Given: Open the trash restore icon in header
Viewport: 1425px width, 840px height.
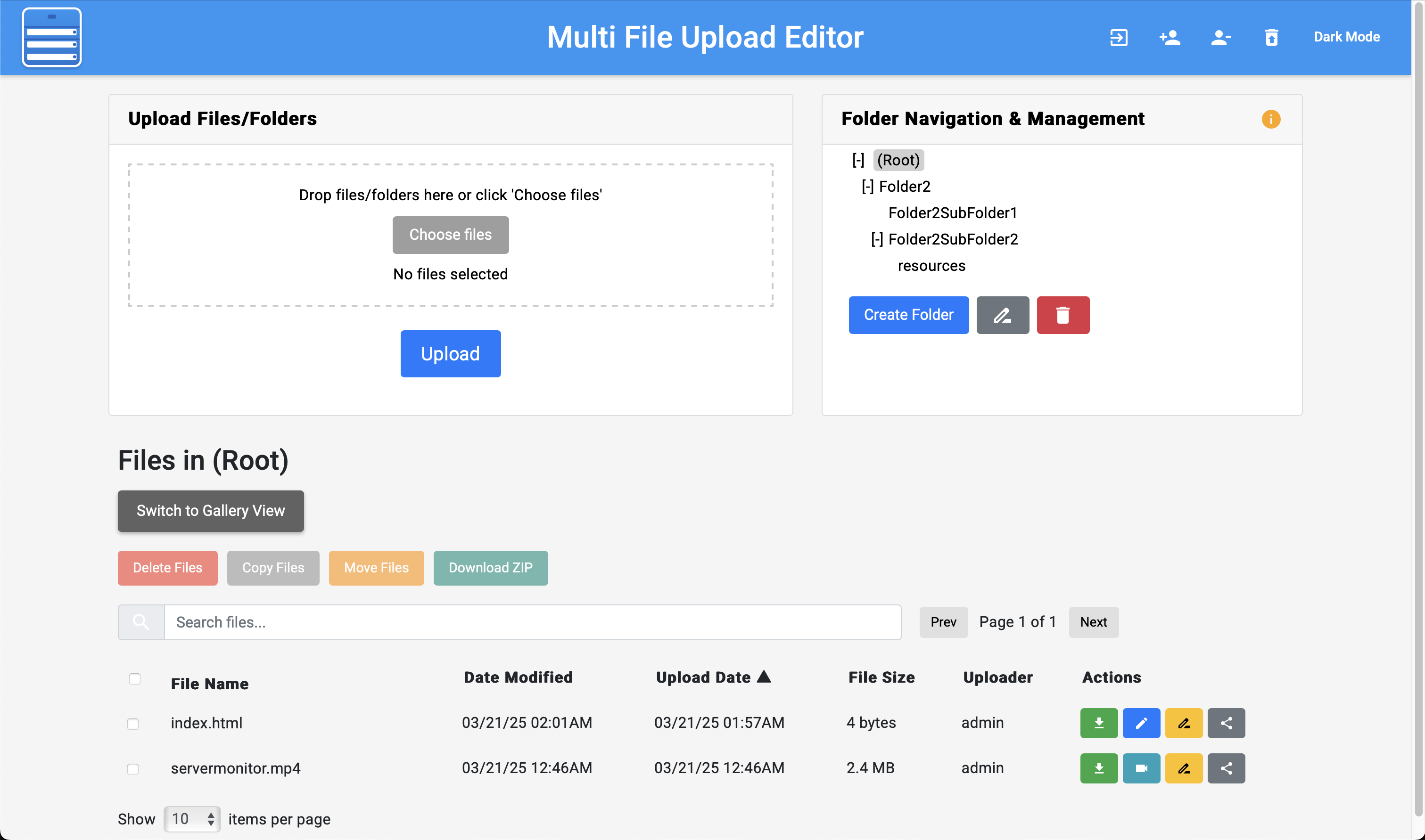Looking at the screenshot, I should (x=1271, y=37).
